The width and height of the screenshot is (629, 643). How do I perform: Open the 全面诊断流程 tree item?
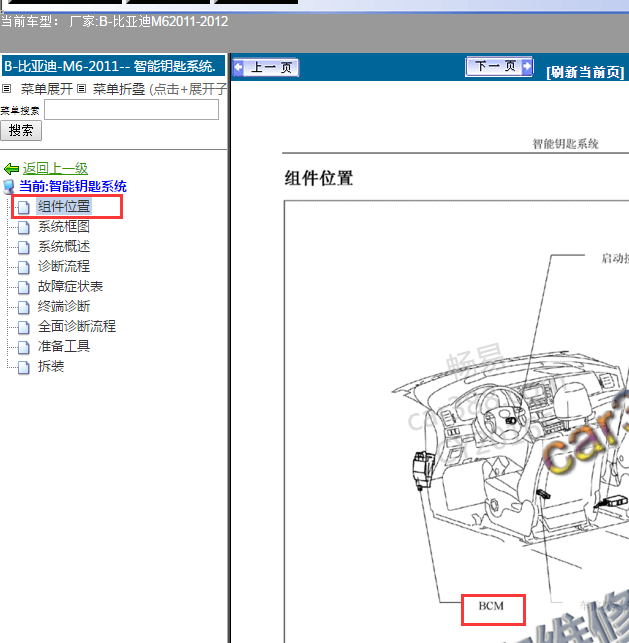[x=77, y=326]
